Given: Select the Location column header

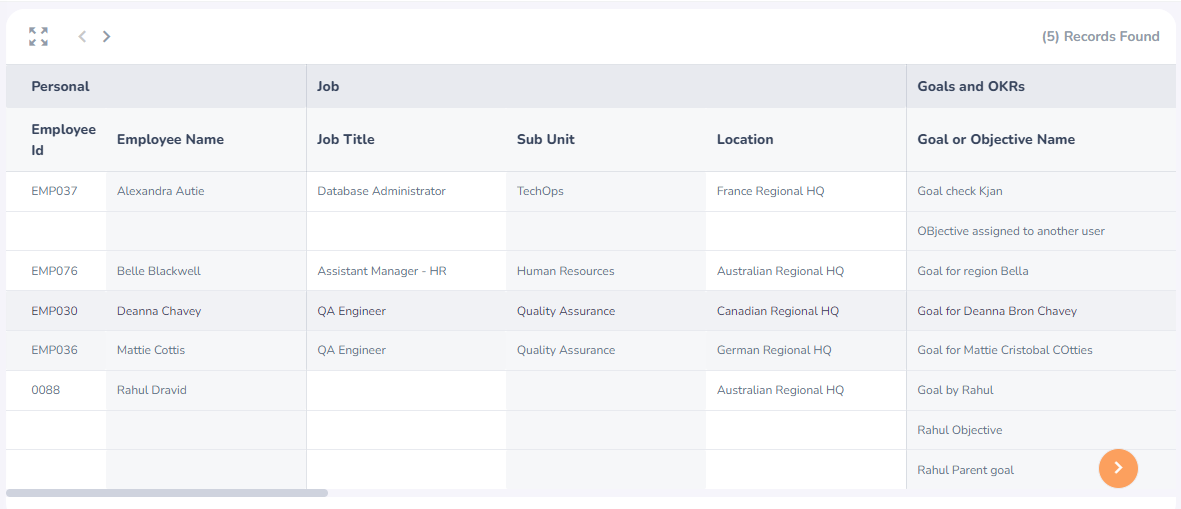Looking at the screenshot, I should tap(745, 139).
